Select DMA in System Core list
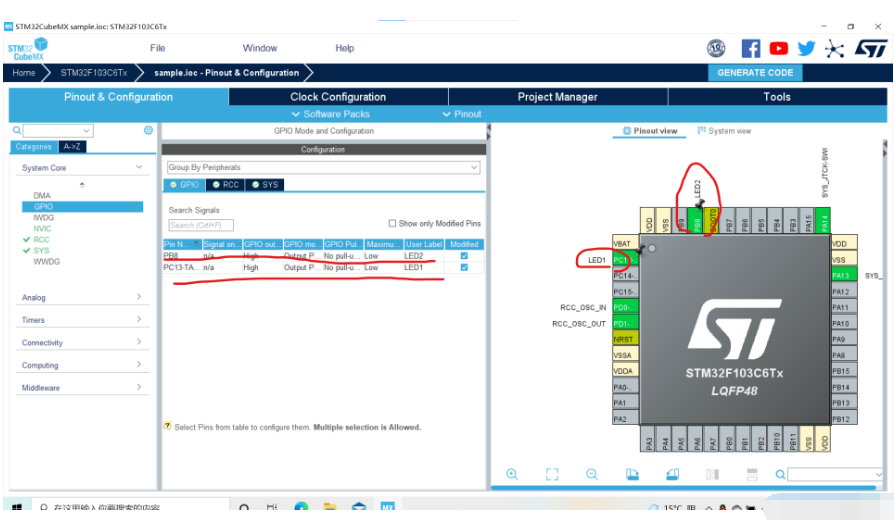This screenshot has height=525, width=894. tap(42, 196)
